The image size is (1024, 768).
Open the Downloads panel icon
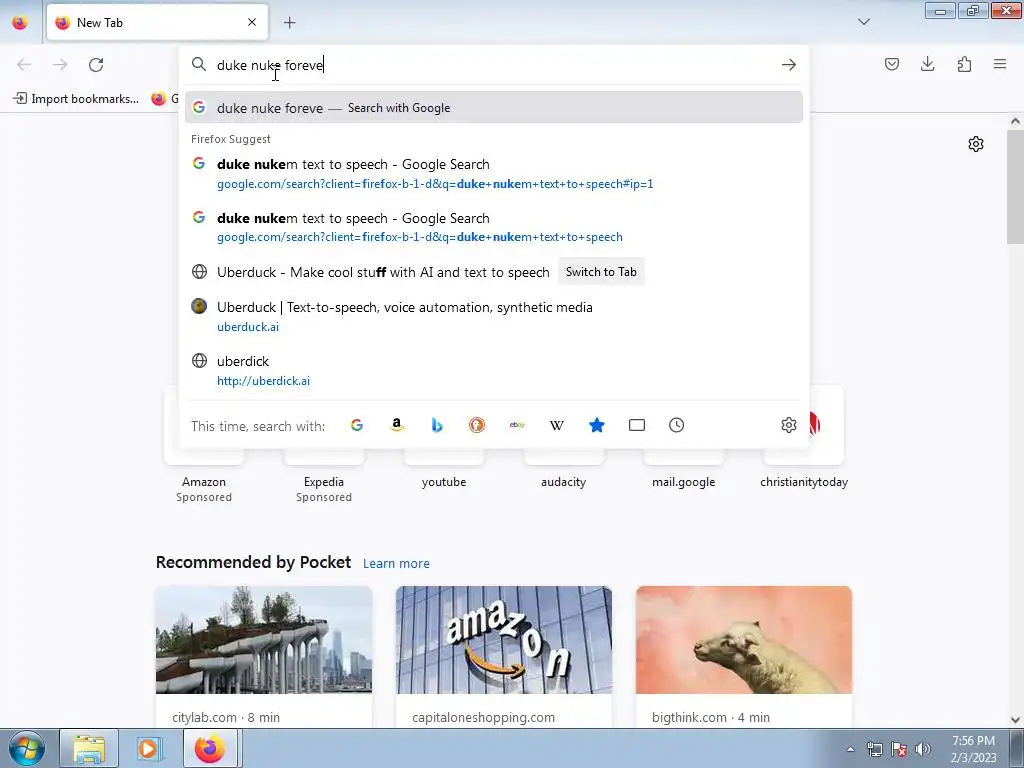point(927,64)
